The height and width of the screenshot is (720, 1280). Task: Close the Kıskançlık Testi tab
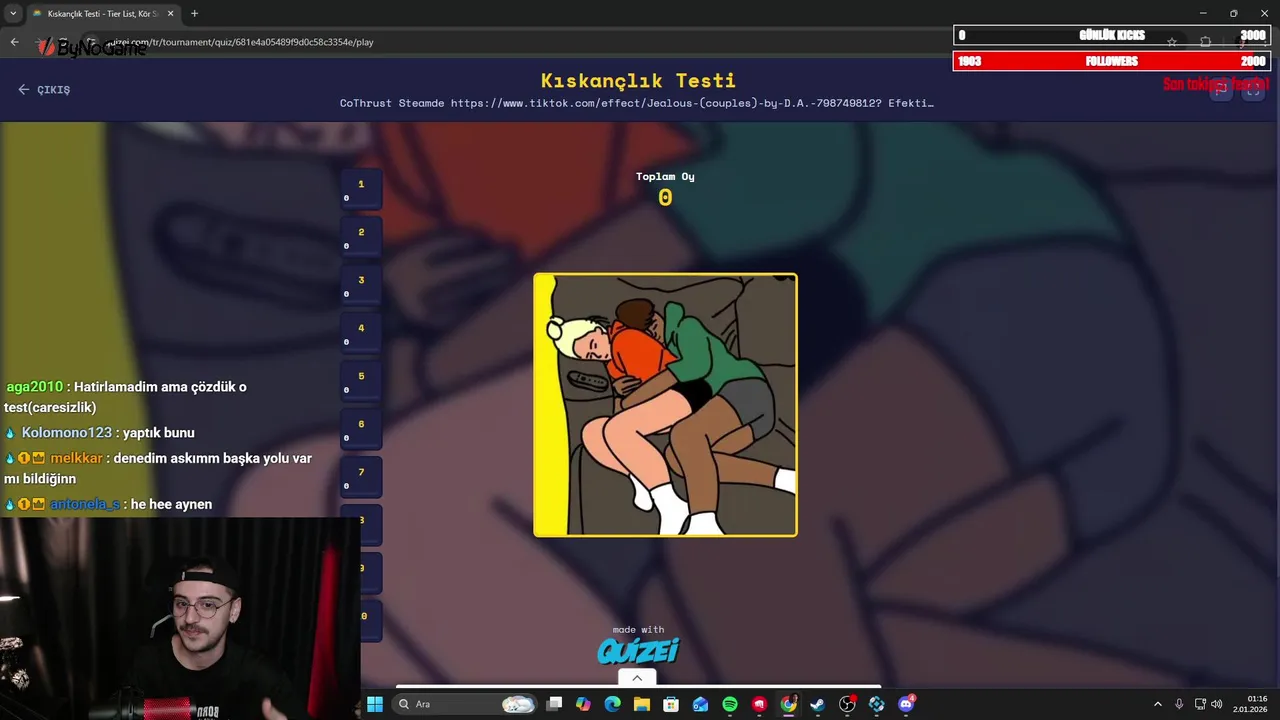171,14
